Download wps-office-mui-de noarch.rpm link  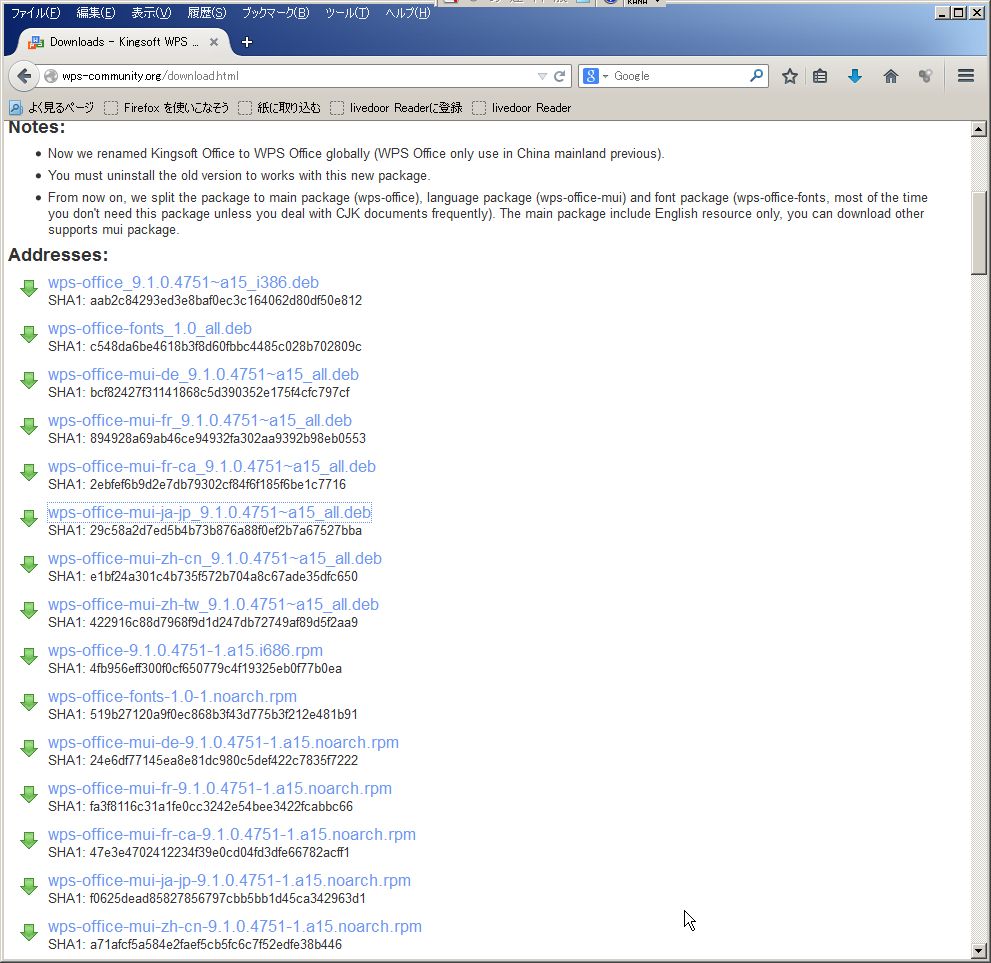pyautogui.click(x=224, y=742)
